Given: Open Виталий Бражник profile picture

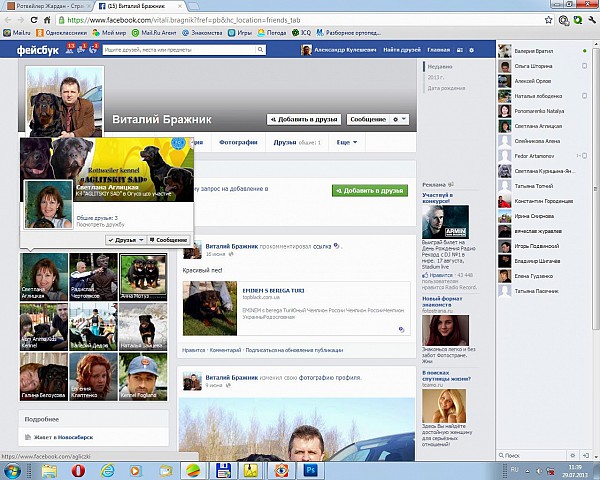Looking at the screenshot, I should pos(65,101).
